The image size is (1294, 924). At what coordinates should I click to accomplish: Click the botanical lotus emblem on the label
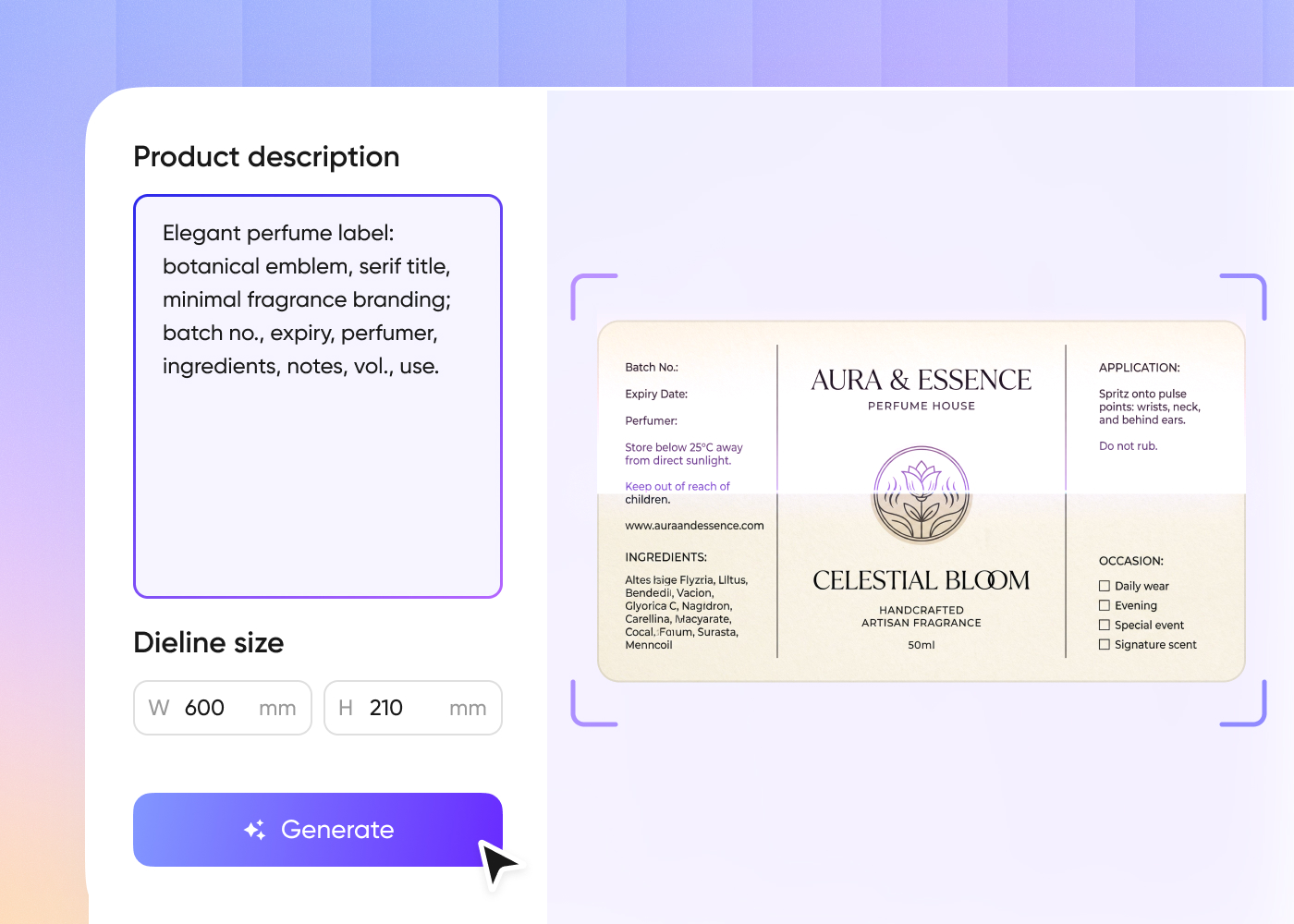pos(922,494)
